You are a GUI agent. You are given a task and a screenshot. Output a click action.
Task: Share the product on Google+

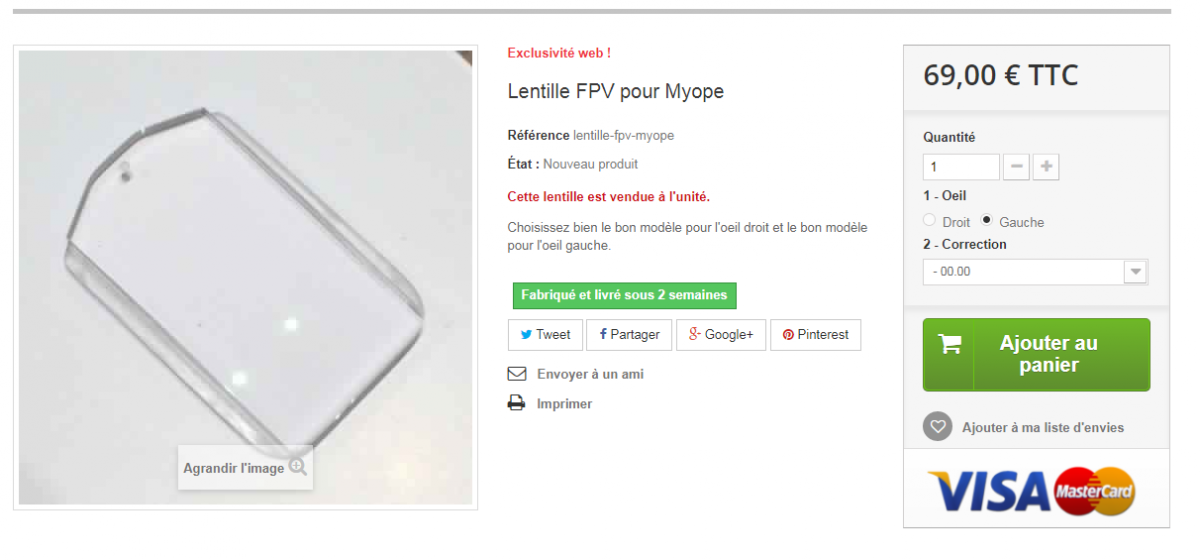click(x=721, y=335)
